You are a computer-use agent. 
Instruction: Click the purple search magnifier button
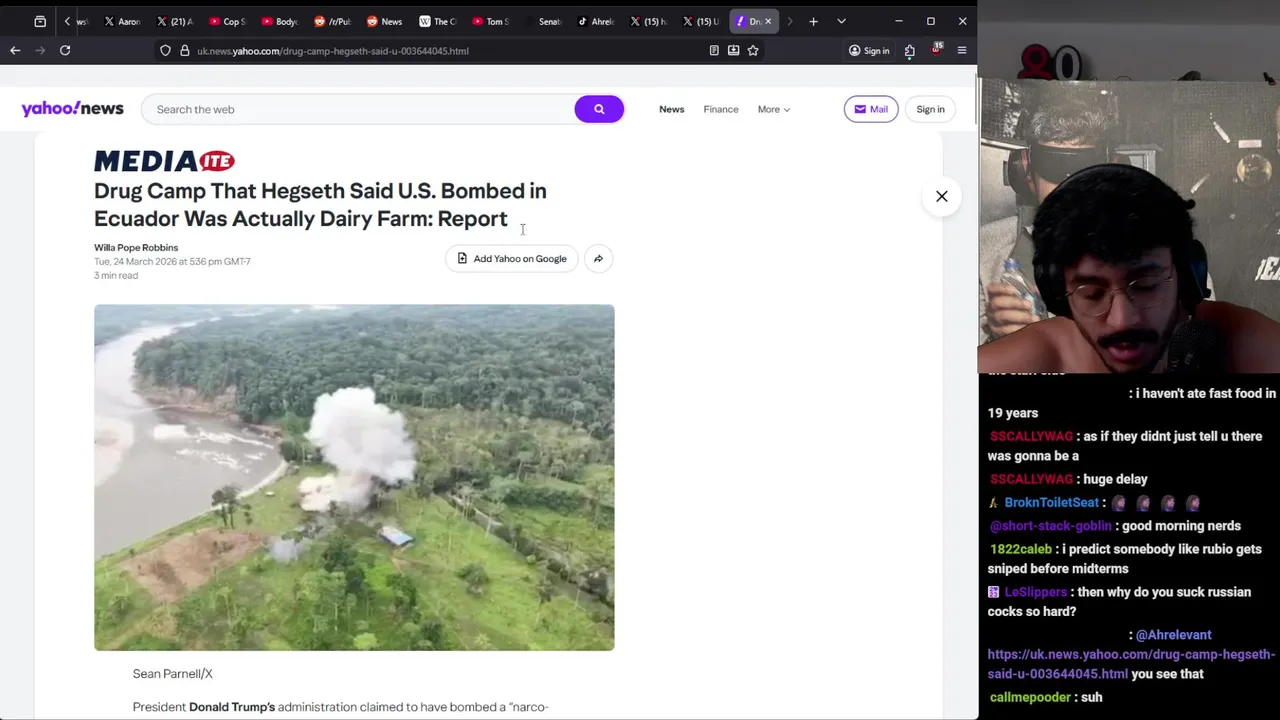[599, 109]
